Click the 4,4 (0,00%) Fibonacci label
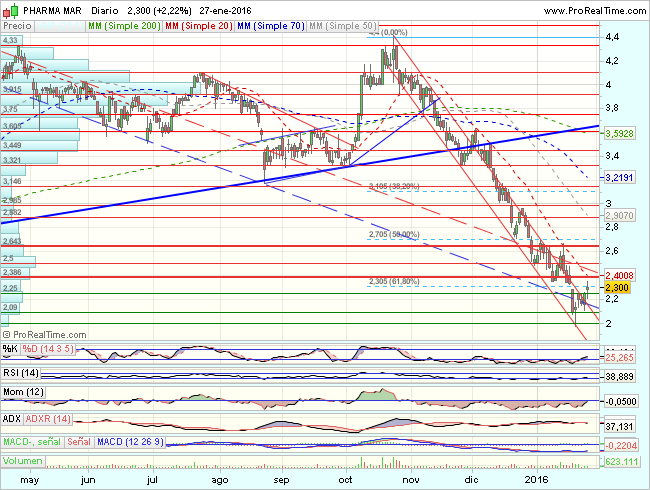 pos(388,32)
